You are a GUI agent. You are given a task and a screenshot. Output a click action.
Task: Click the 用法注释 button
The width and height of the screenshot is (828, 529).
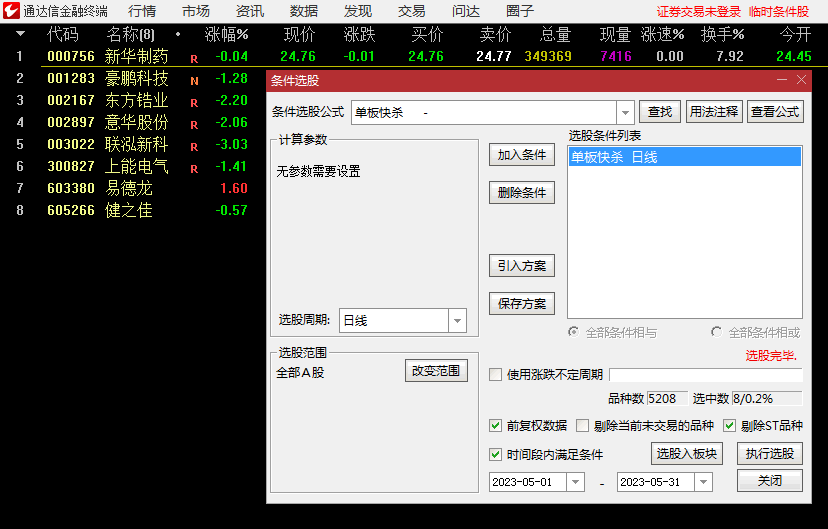tap(714, 112)
